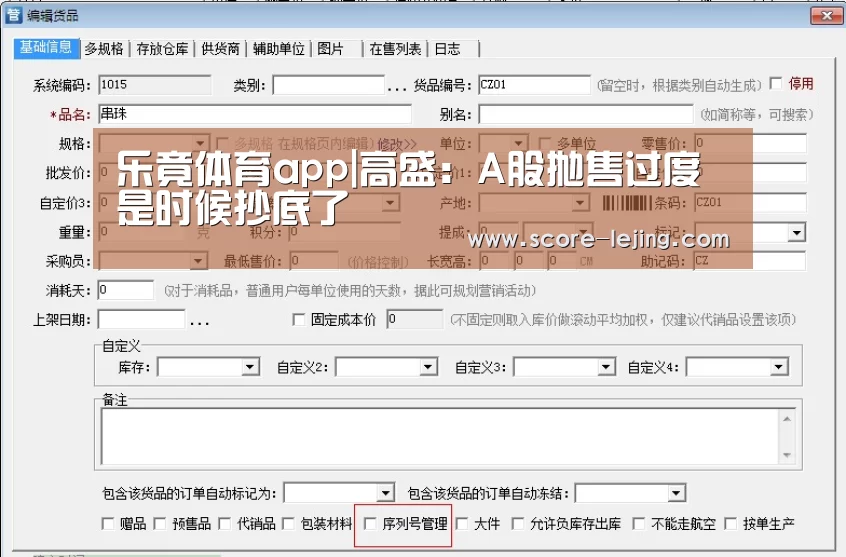Toggle the 停用 checkbox
This screenshot has height=557, width=846.
coord(776,84)
